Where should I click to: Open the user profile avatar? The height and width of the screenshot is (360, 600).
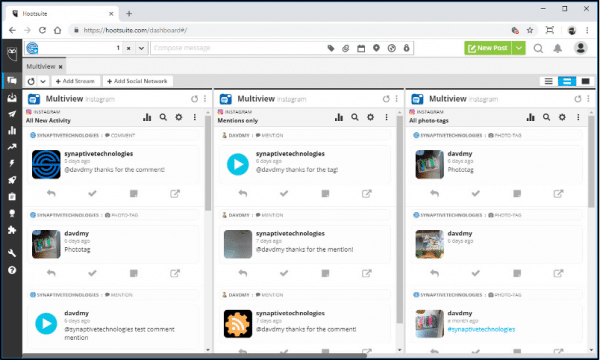tap(580, 48)
